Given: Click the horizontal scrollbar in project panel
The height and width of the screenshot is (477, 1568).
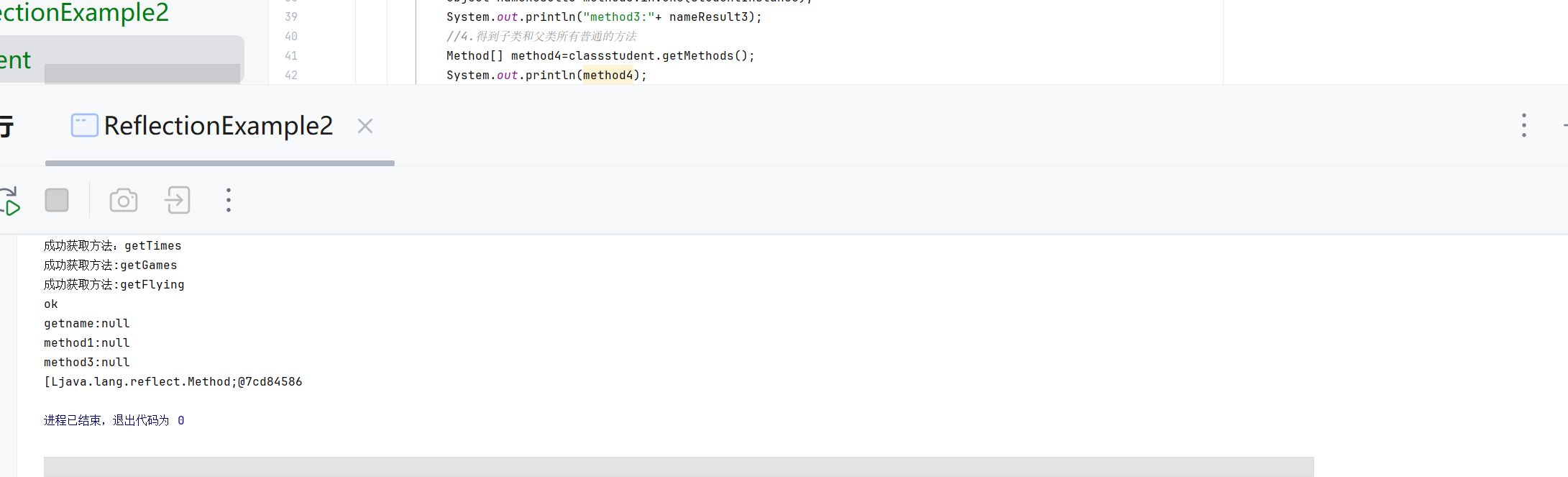Looking at the screenshot, I should (142, 73).
